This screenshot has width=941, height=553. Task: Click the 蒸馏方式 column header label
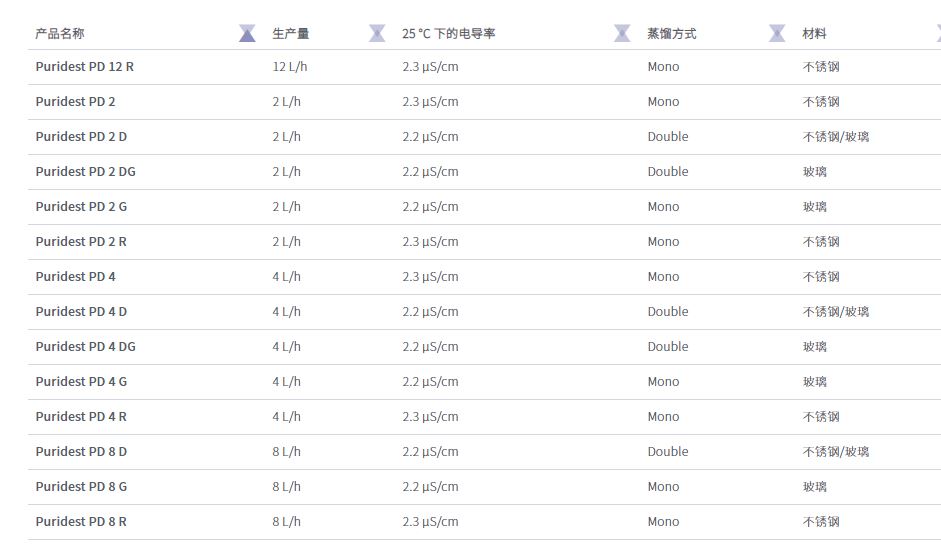point(671,34)
